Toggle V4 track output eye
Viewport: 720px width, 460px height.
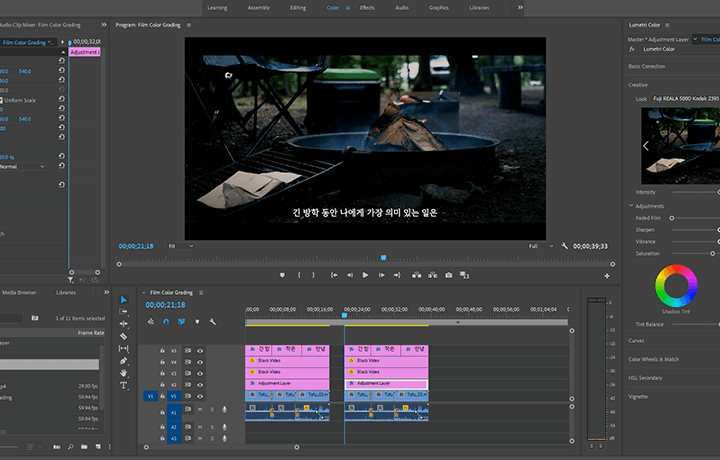200,362
